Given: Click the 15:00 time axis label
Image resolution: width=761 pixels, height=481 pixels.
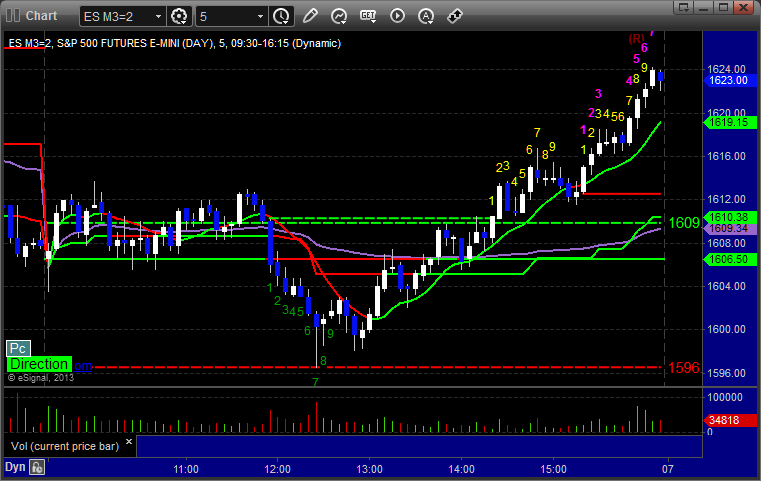Looking at the screenshot, I should [553, 469].
